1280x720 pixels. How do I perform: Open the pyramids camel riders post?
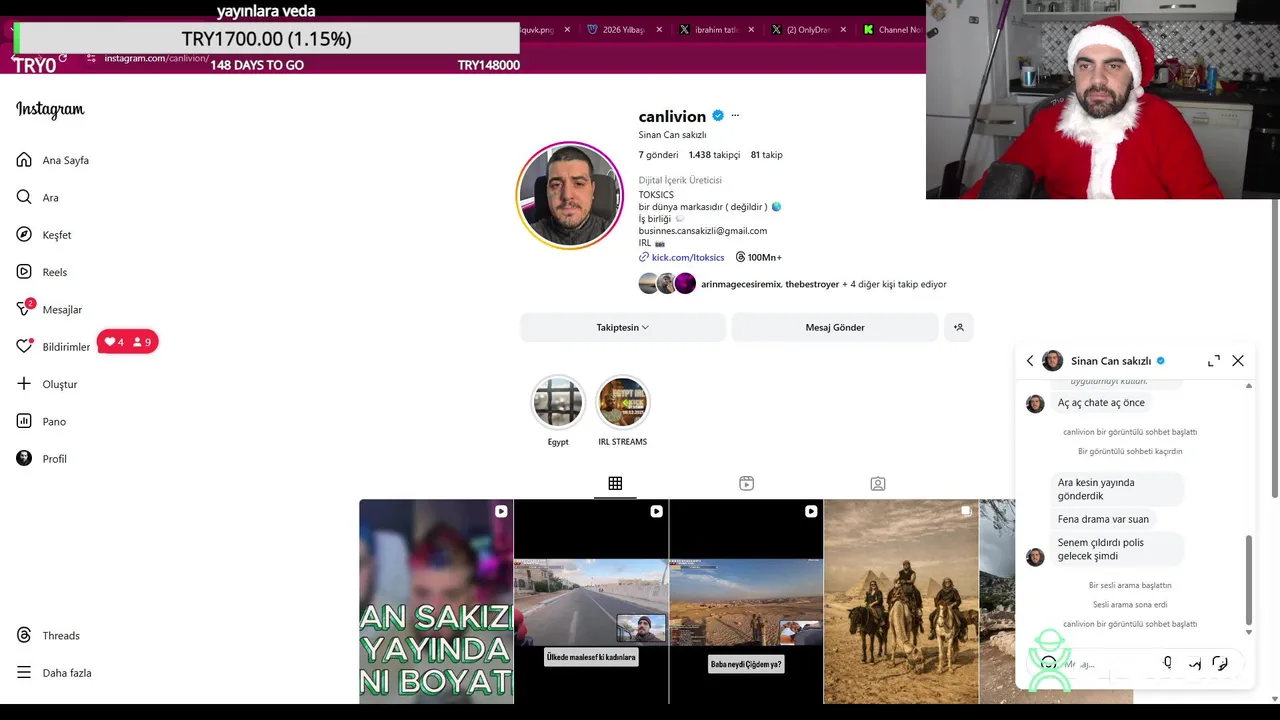pos(901,601)
